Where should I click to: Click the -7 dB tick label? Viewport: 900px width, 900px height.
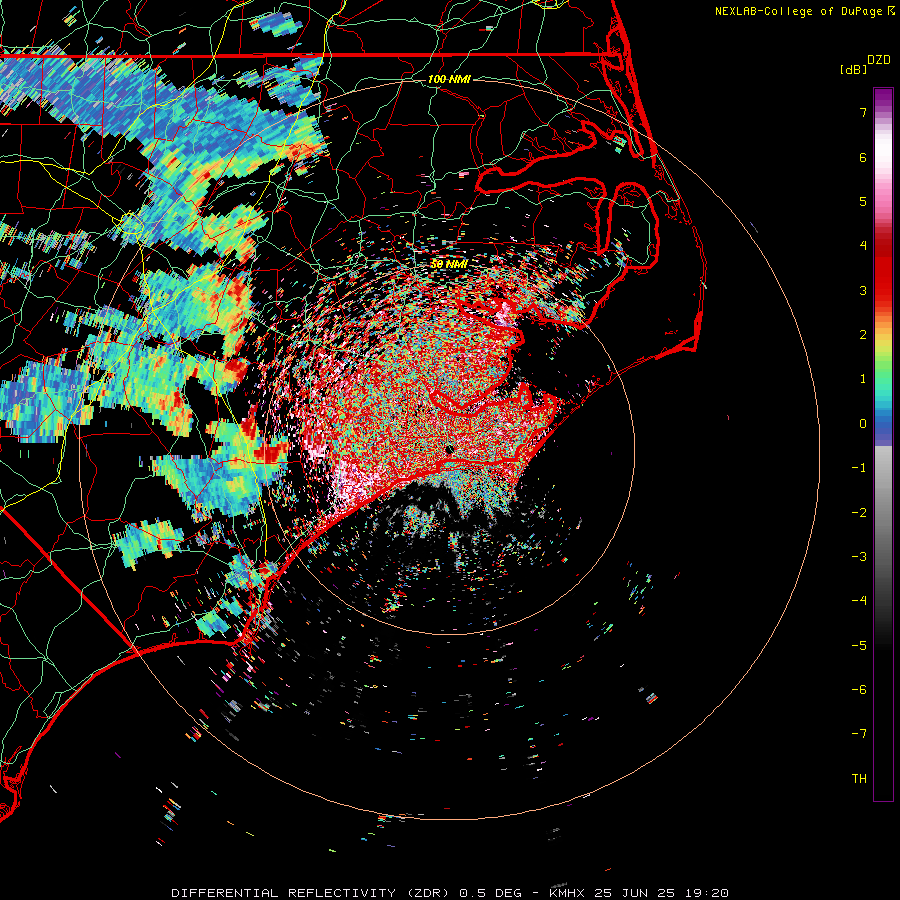(859, 734)
